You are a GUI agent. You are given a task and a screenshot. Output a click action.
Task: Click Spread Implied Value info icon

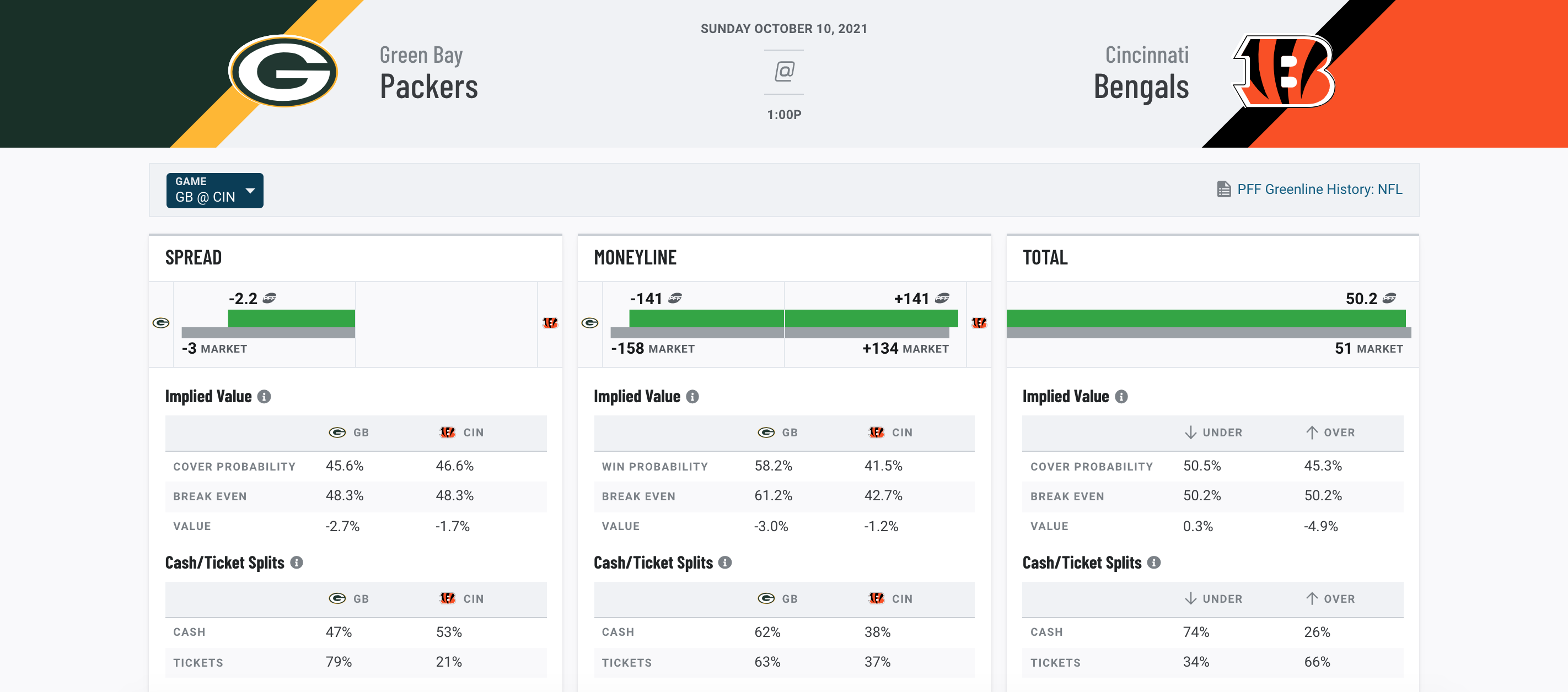click(x=264, y=397)
